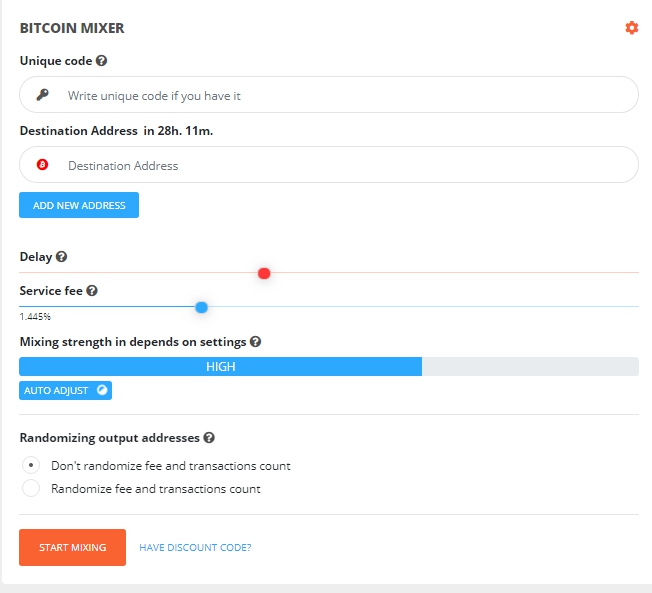Click help icon next to Delay
The height and width of the screenshot is (593, 652).
point(62,257)
